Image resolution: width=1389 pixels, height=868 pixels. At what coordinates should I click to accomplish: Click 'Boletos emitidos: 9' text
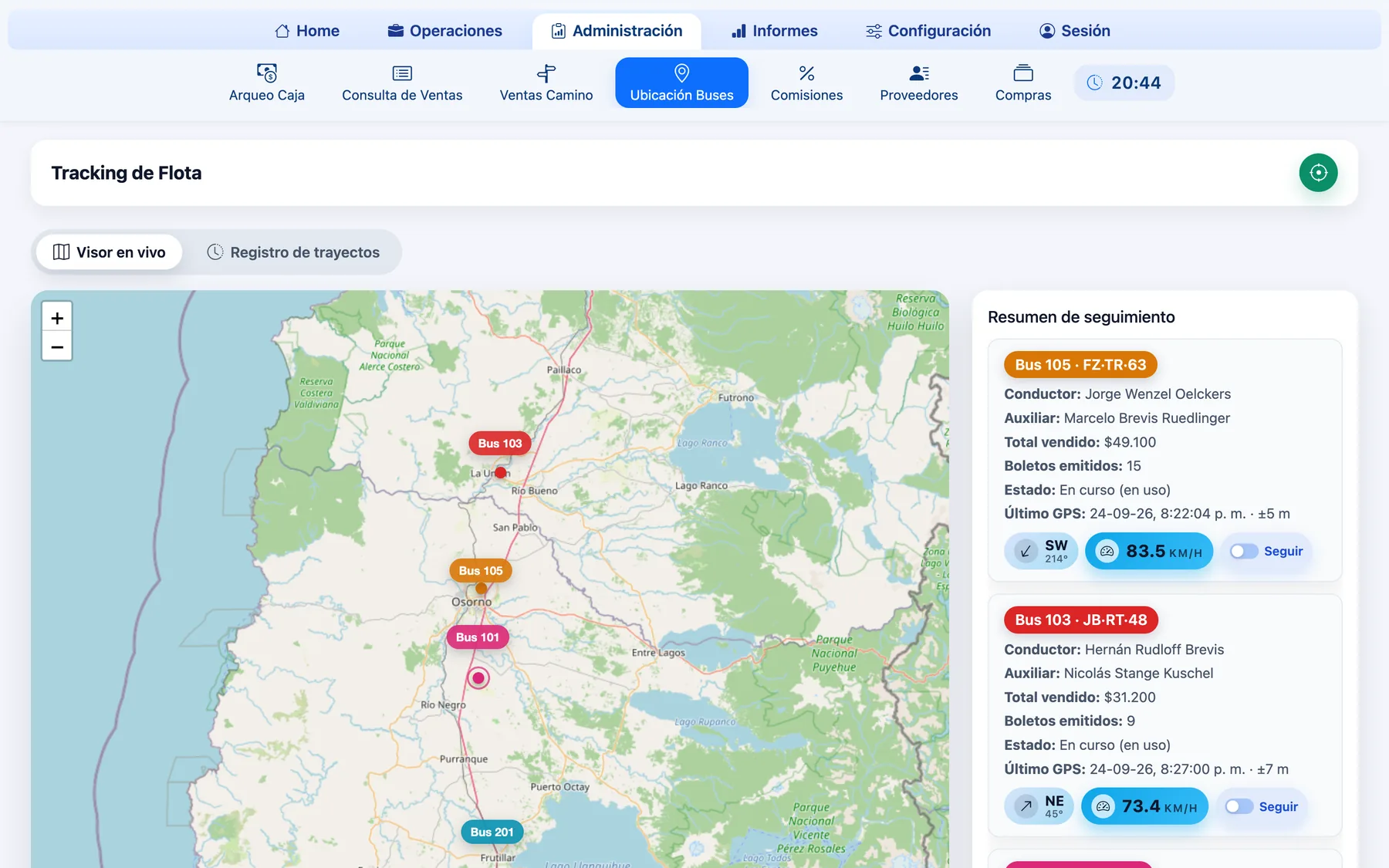pyautogui.click(x=1070, y=721)
